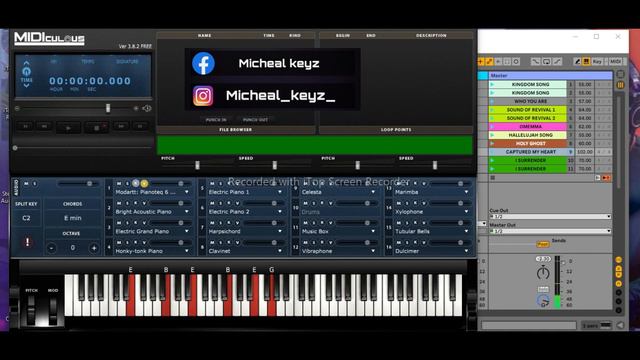The image size is (640, 360).
Task: Click the Ableton automation arm curve icon
Action: pos(536,61)
